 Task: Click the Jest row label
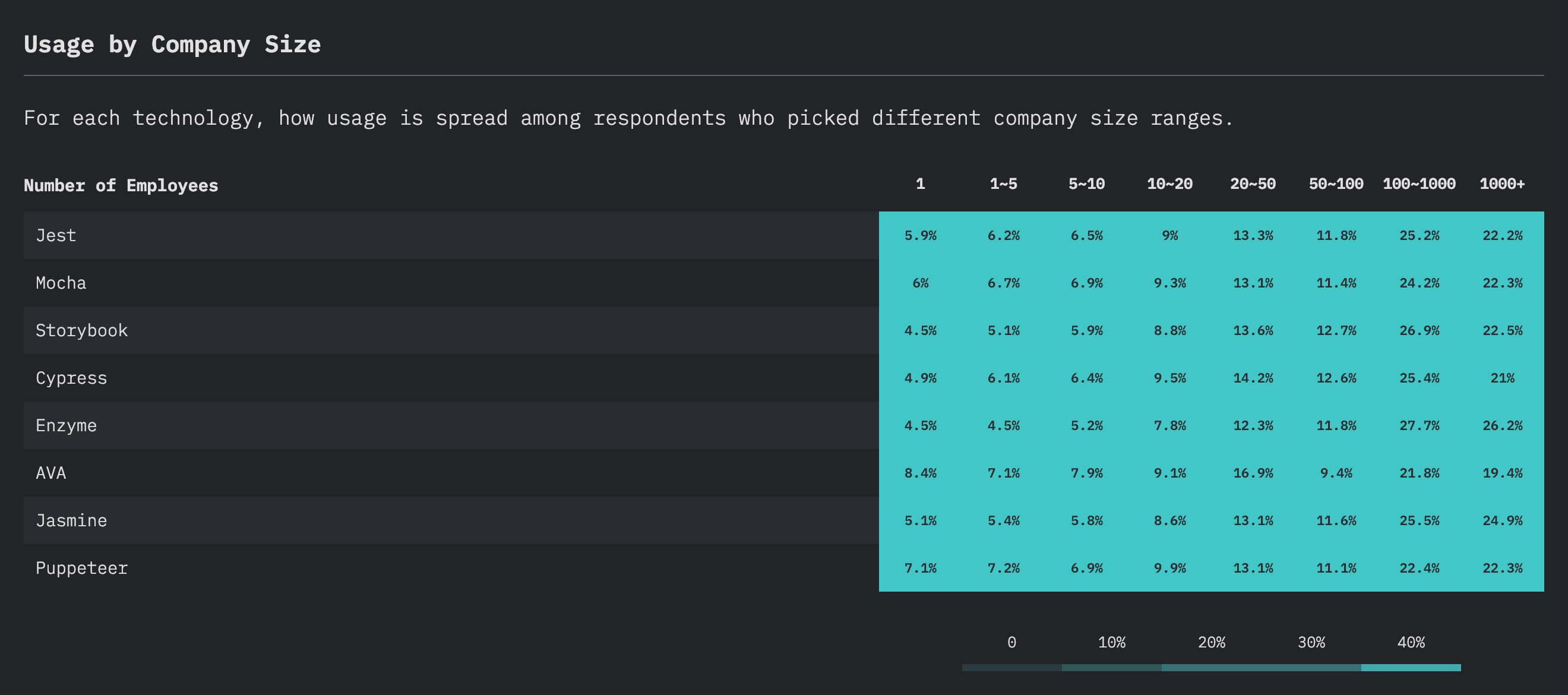(x=56, y=235)
